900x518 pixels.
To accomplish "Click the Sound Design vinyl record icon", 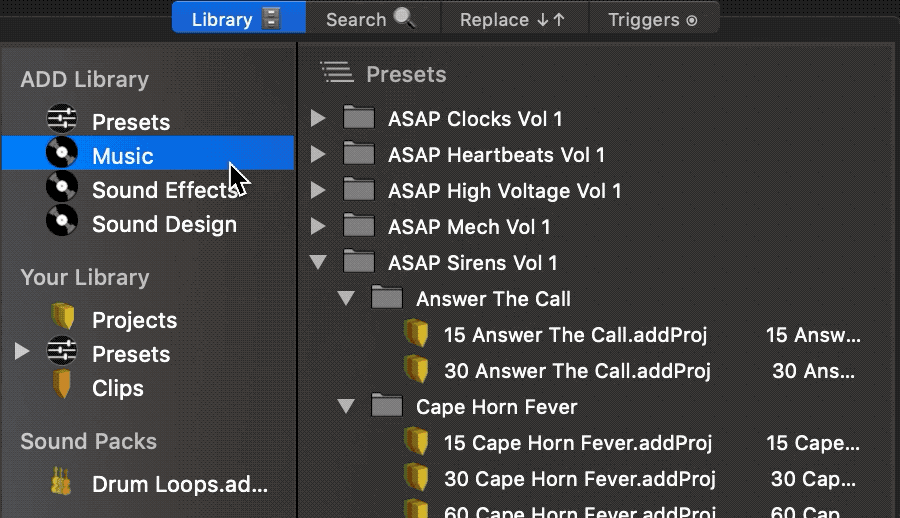I will coord(62,222).
